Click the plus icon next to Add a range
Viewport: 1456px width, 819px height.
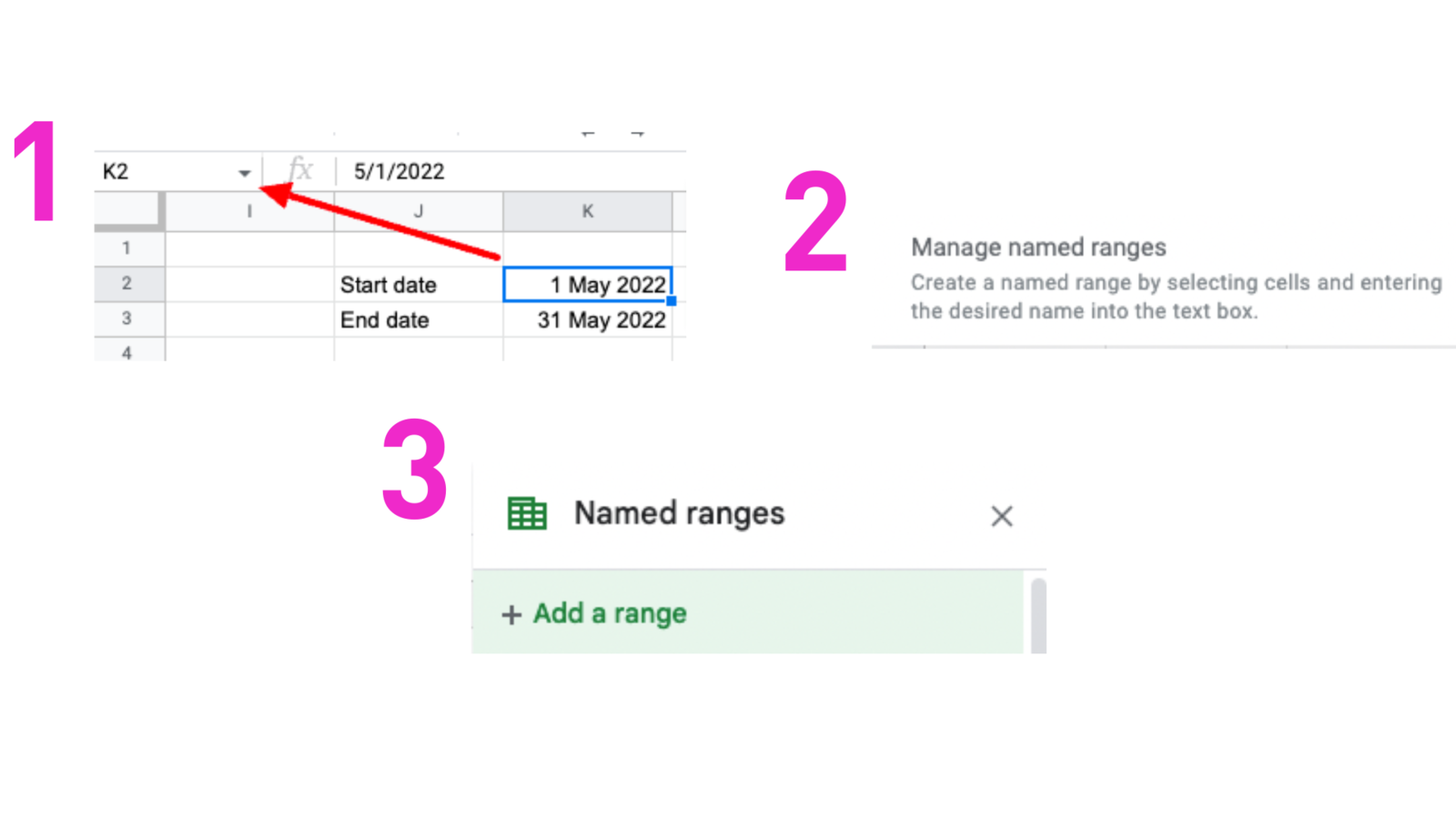click(510, 614)
